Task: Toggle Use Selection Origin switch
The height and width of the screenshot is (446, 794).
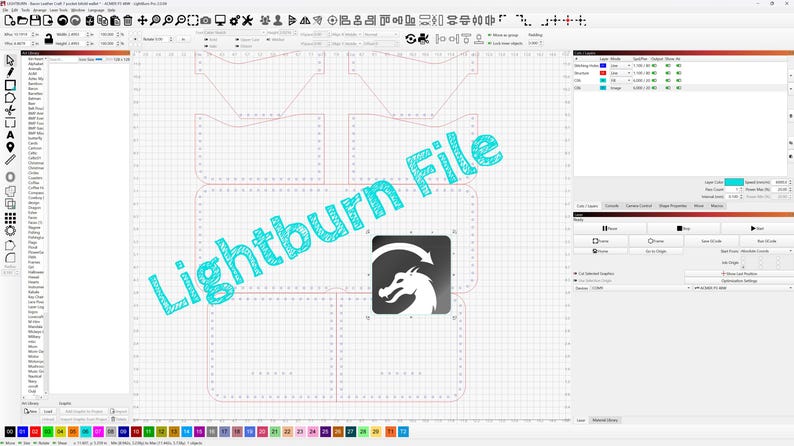Action: point(575,280)
